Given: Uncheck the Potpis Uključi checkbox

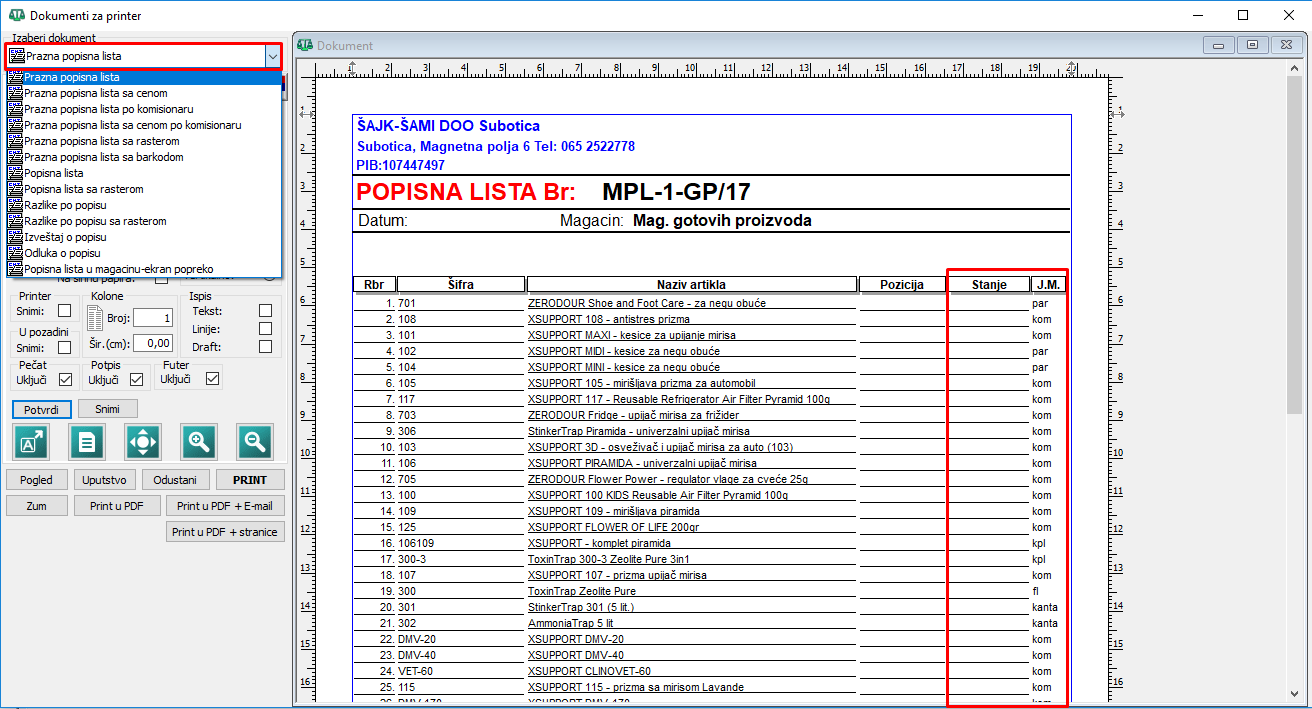Looking at the screenshot, I should tap(136, 379).
